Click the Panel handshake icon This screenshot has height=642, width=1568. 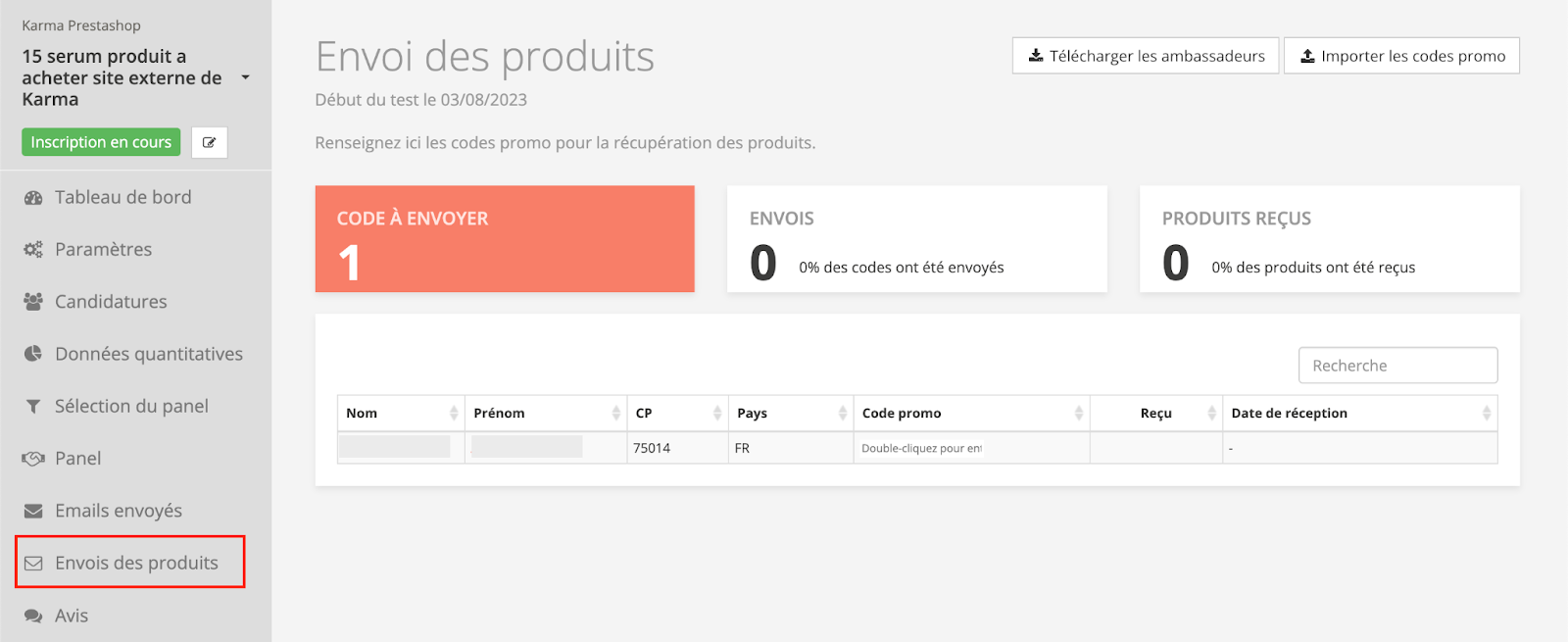(33, 459)
